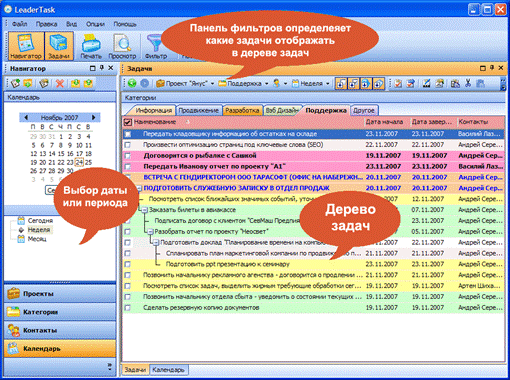Go to previous month in calendar

[x=26, y=117]
